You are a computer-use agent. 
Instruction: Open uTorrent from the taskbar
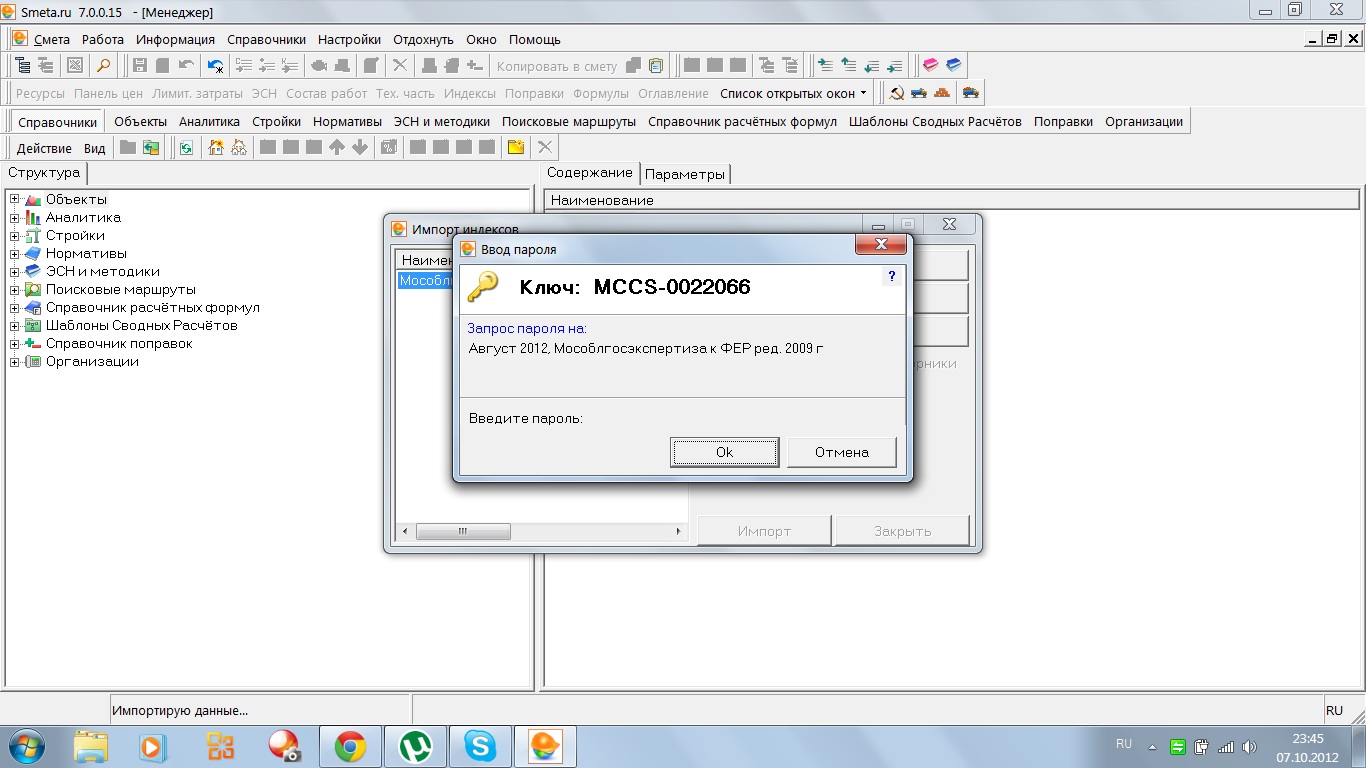[414, 746]
